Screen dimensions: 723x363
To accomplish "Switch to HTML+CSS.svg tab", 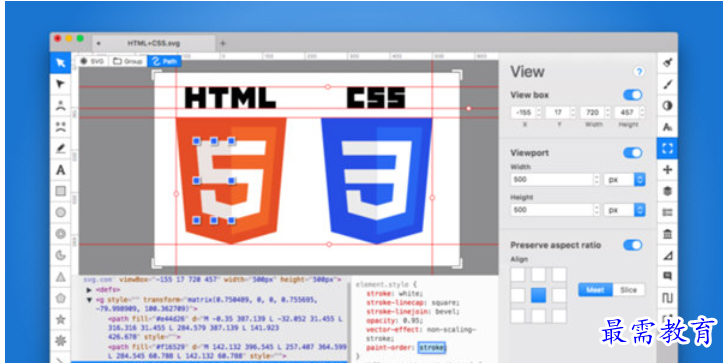I will coord(154,43).
